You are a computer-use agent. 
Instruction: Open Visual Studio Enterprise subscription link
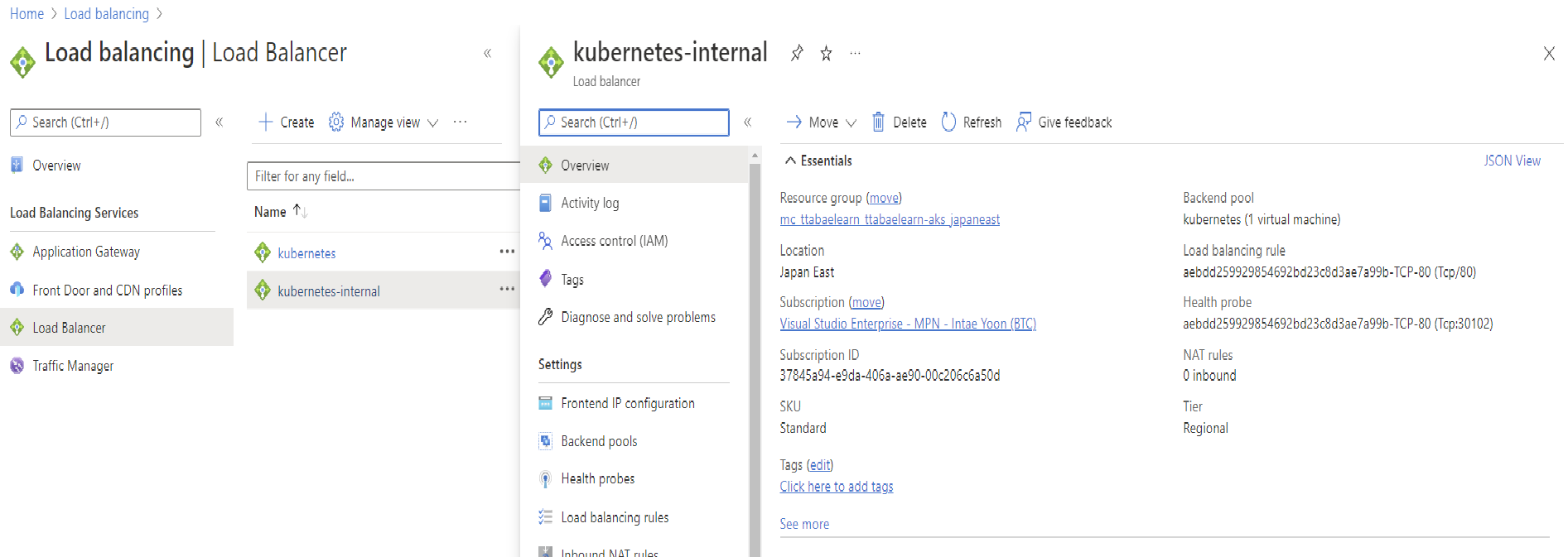pyautogui.click(x=908, y=324)
